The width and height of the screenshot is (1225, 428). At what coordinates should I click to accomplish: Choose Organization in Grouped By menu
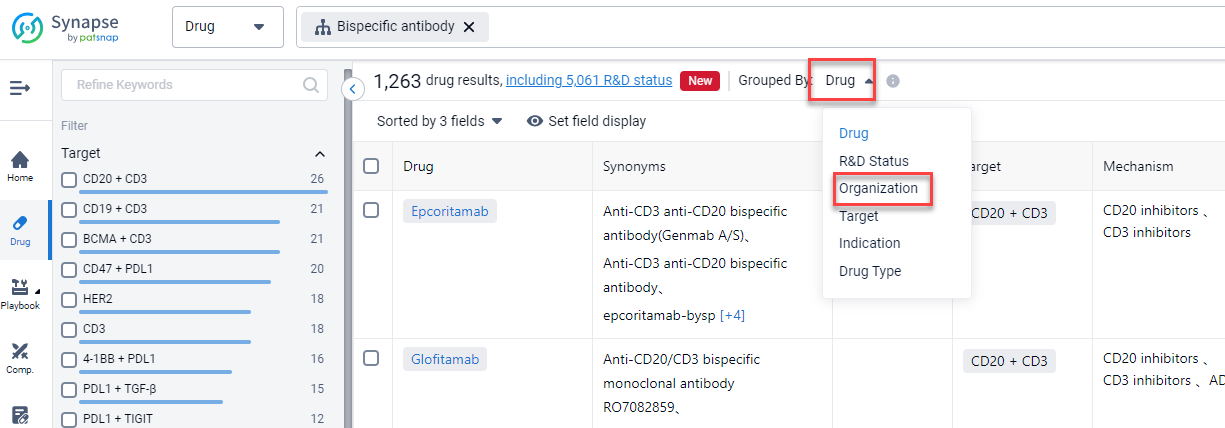coord(878,188)
